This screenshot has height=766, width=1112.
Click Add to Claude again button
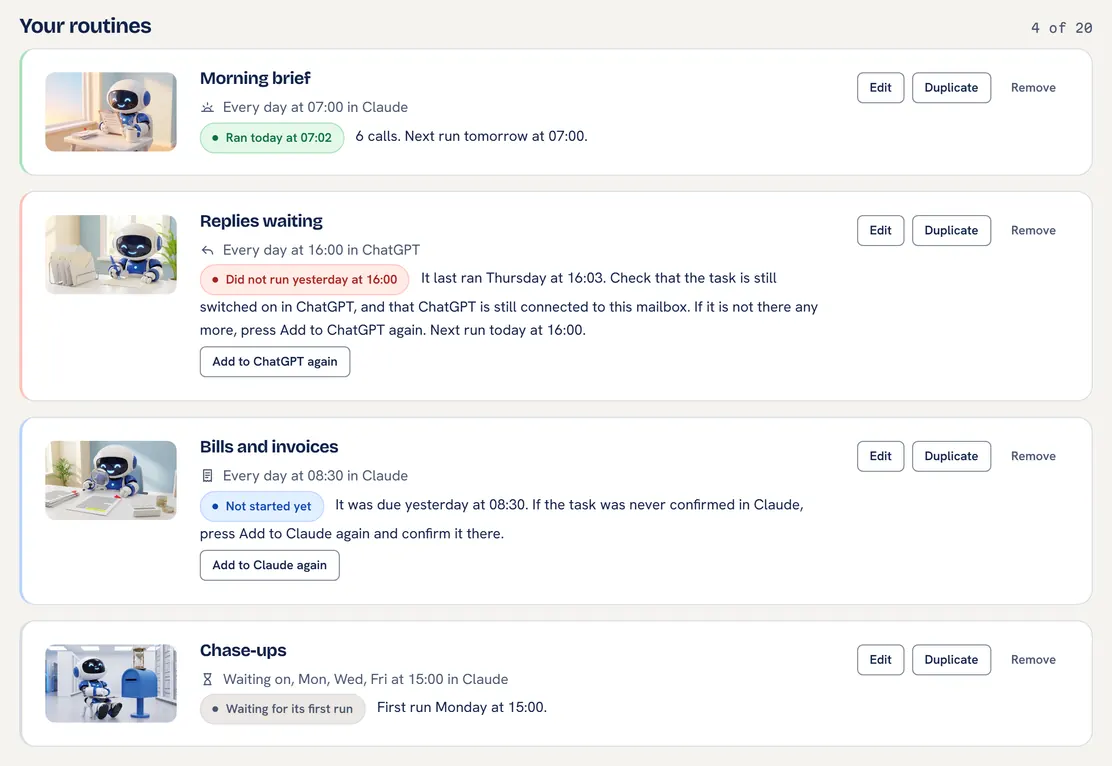pyautogui.click(x=269, y=565)
